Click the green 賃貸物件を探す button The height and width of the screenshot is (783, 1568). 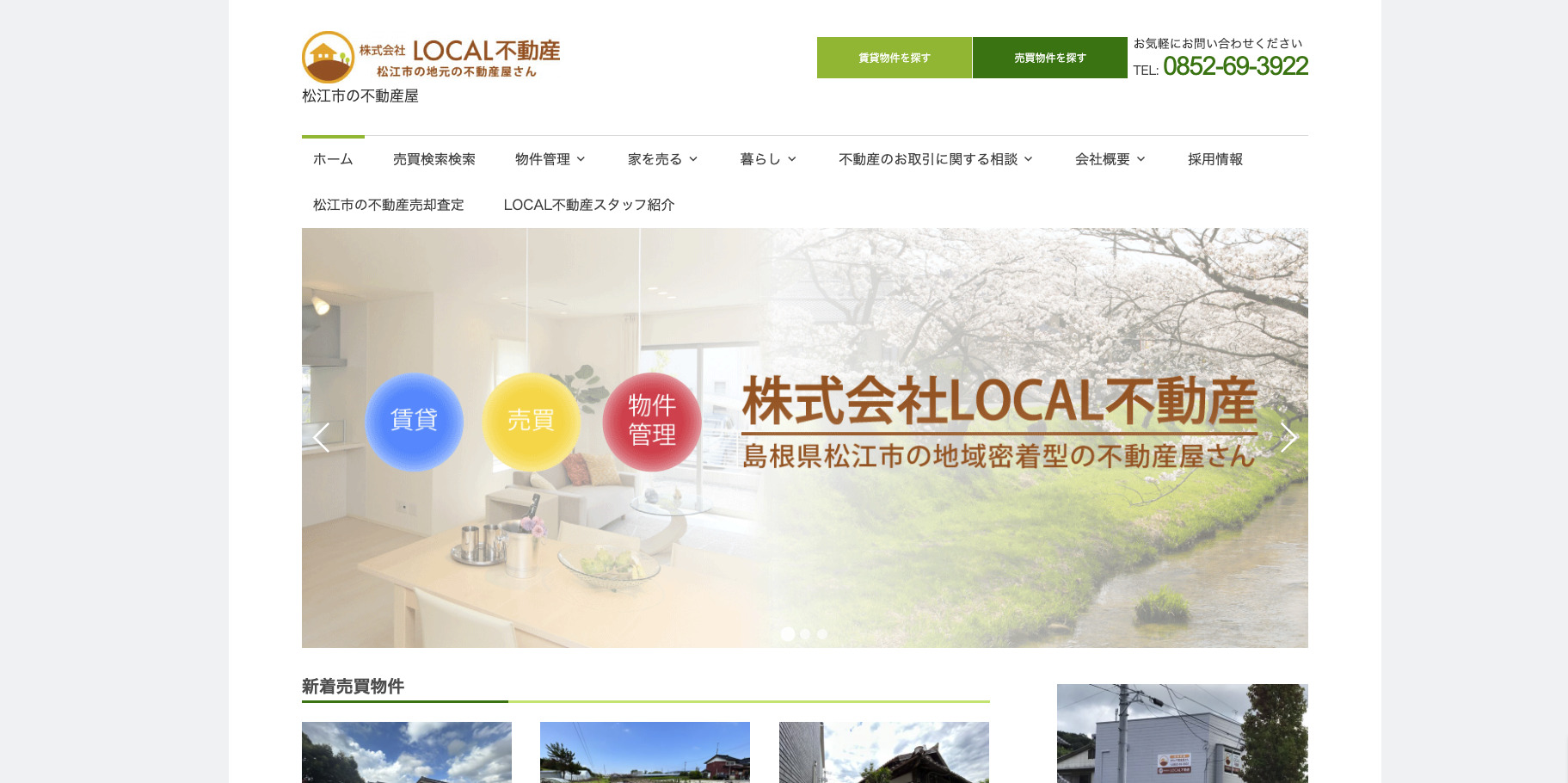[x=894, y=57]
